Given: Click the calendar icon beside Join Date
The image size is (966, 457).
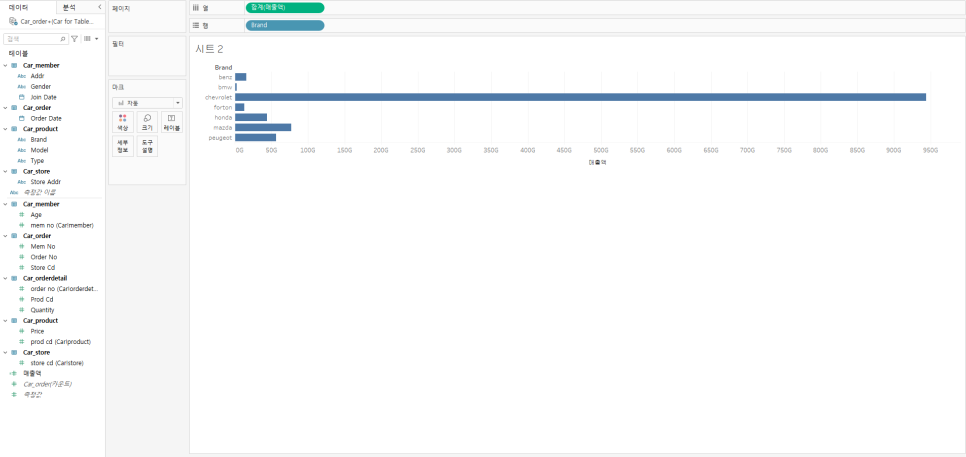Looking at the screenshot, I should tap(22, 97).
